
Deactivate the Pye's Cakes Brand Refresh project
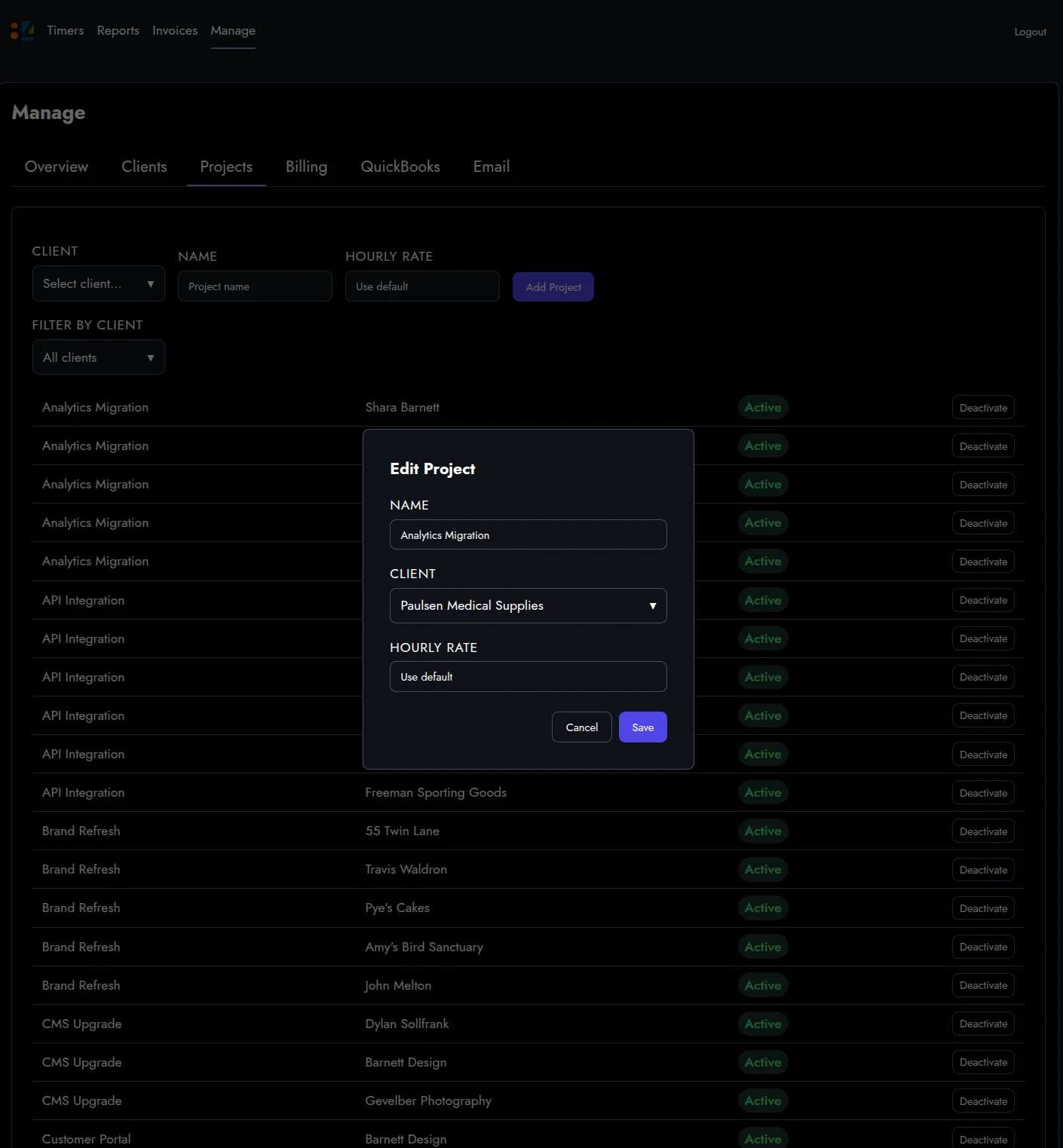tap(982, 908)
